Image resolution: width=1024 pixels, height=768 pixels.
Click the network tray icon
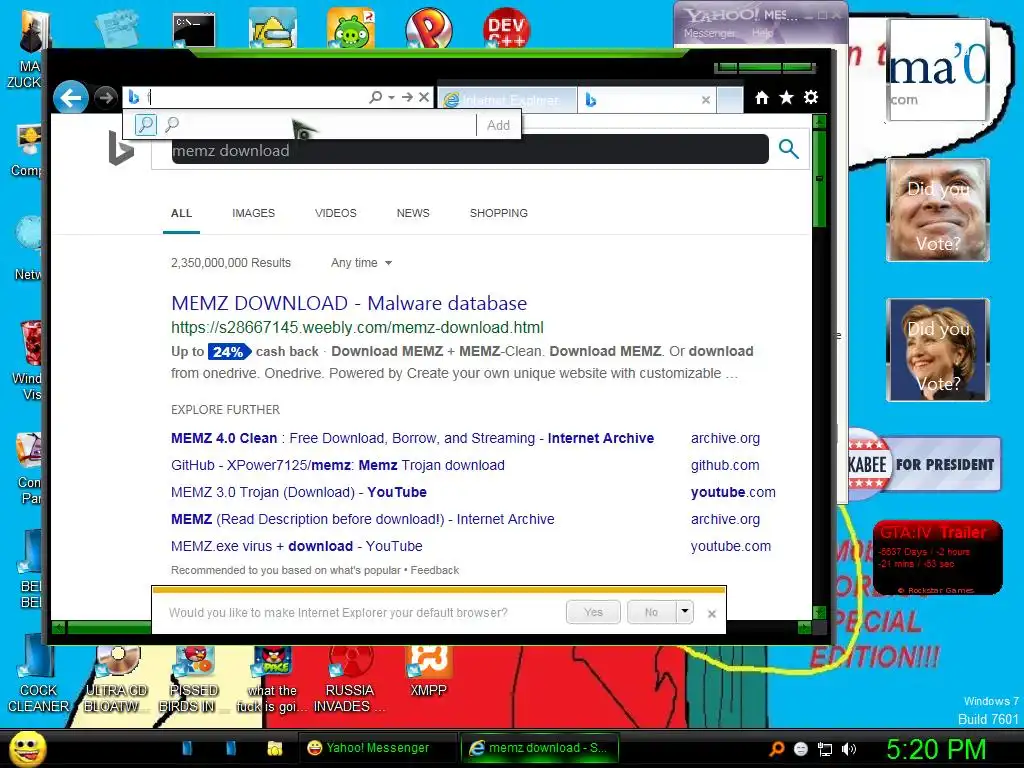[x=825, y=749]
